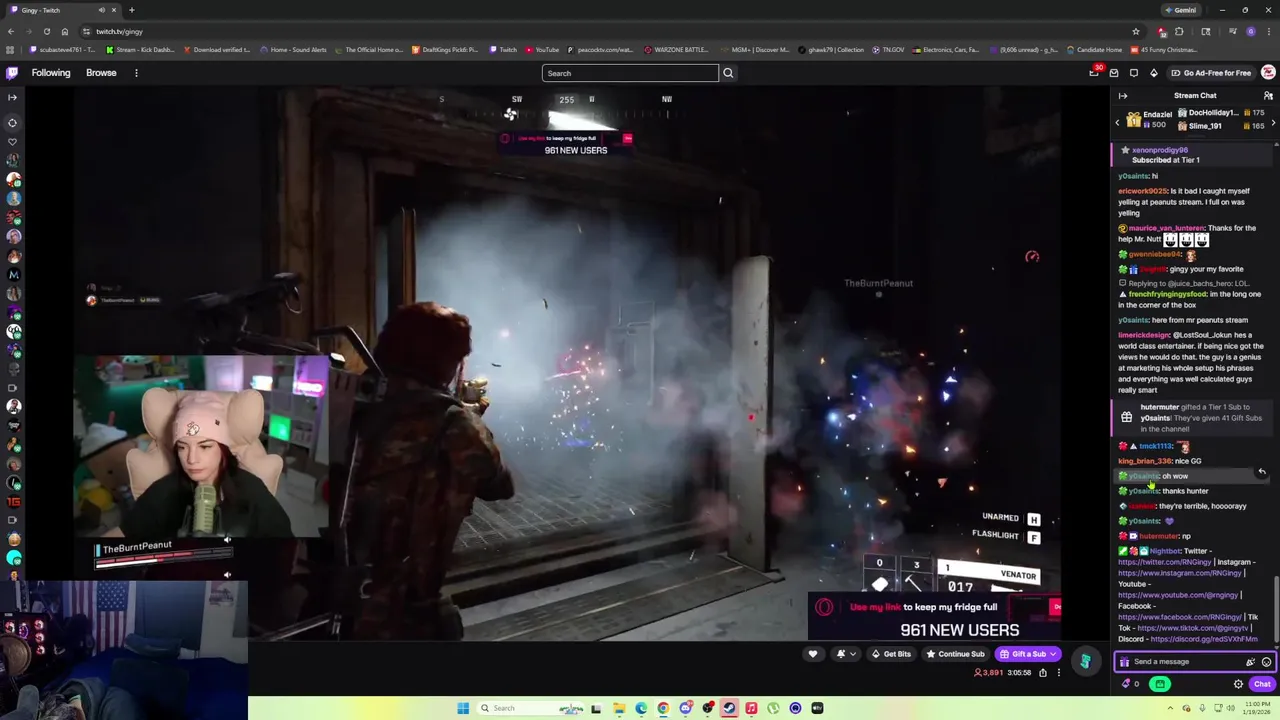This screenshot has height=720, width=1280.
Task: Reload the Twitch page
Action: tap(46, 31)
